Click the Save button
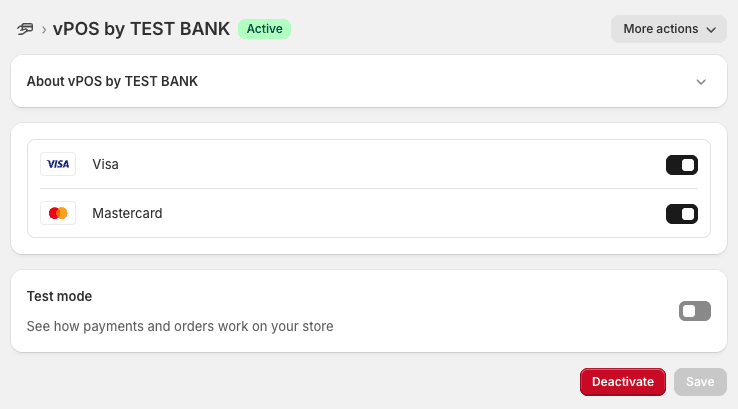 click(700, 382)
